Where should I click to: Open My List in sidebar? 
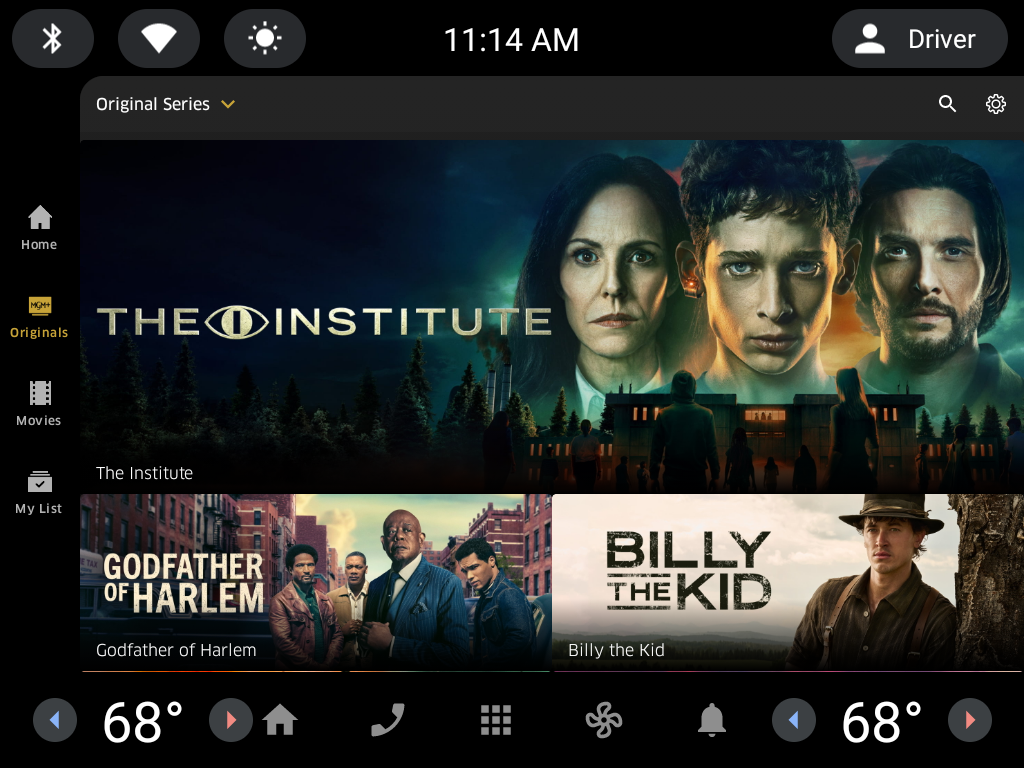pyautogui.click(x=39, y=492)
